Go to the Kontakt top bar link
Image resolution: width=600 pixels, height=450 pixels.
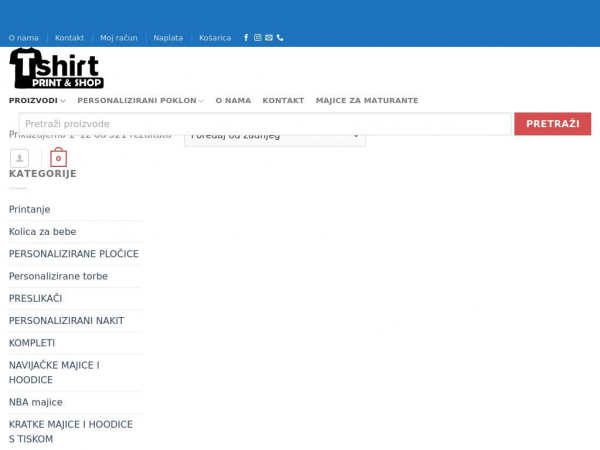point(69,38)
